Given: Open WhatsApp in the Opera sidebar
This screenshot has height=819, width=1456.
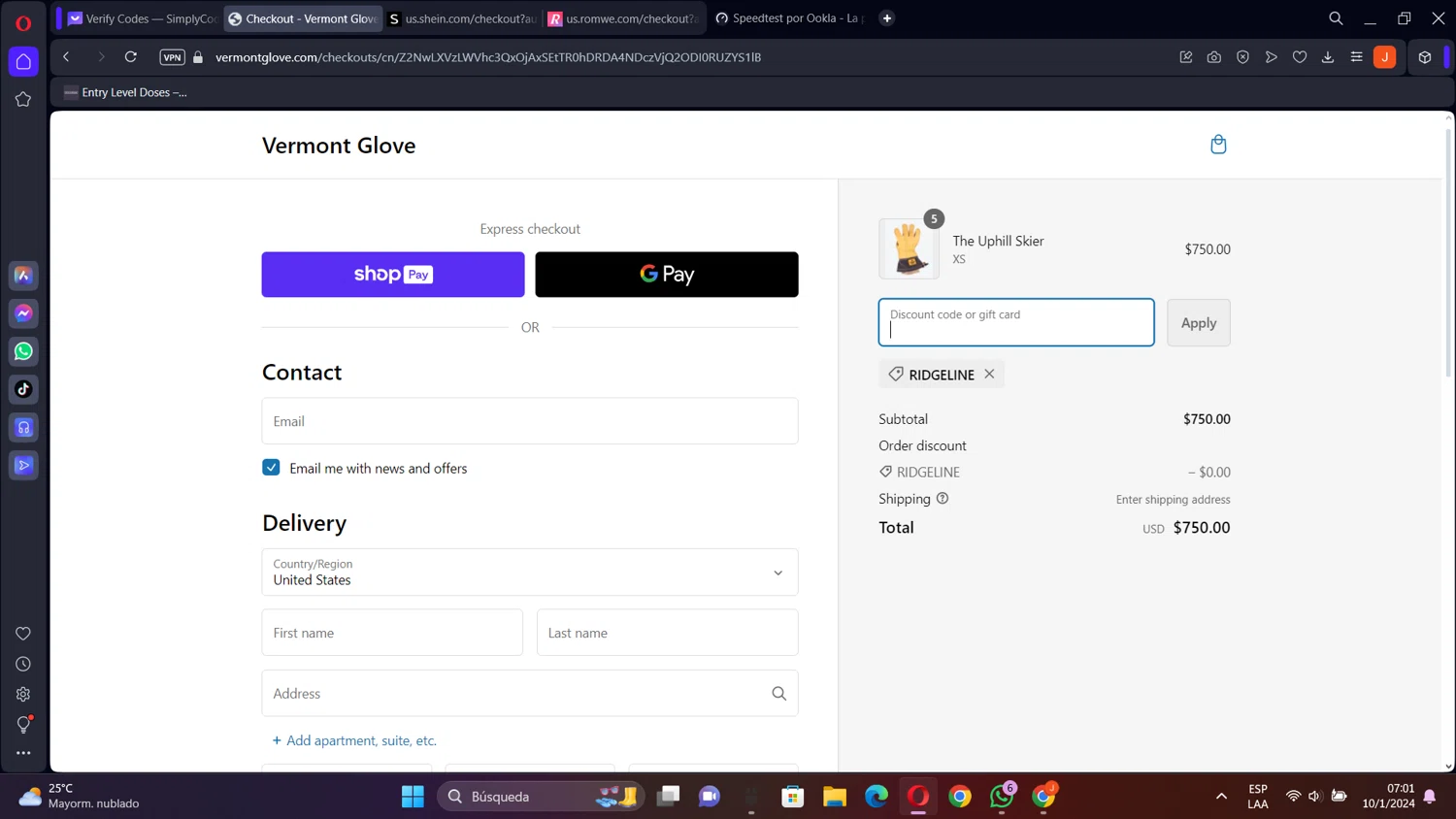Looking at the screenshot, I should [23, 351].
